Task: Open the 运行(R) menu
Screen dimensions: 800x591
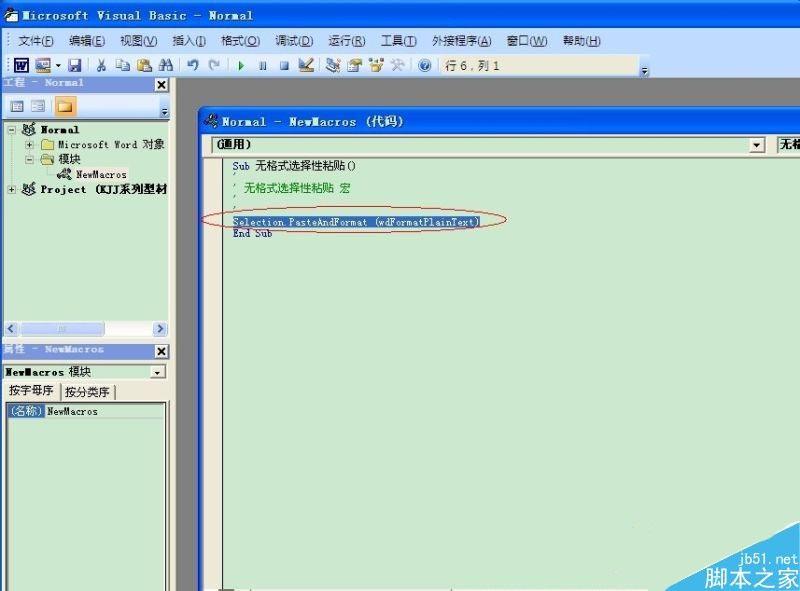Action: click(344, 41)
